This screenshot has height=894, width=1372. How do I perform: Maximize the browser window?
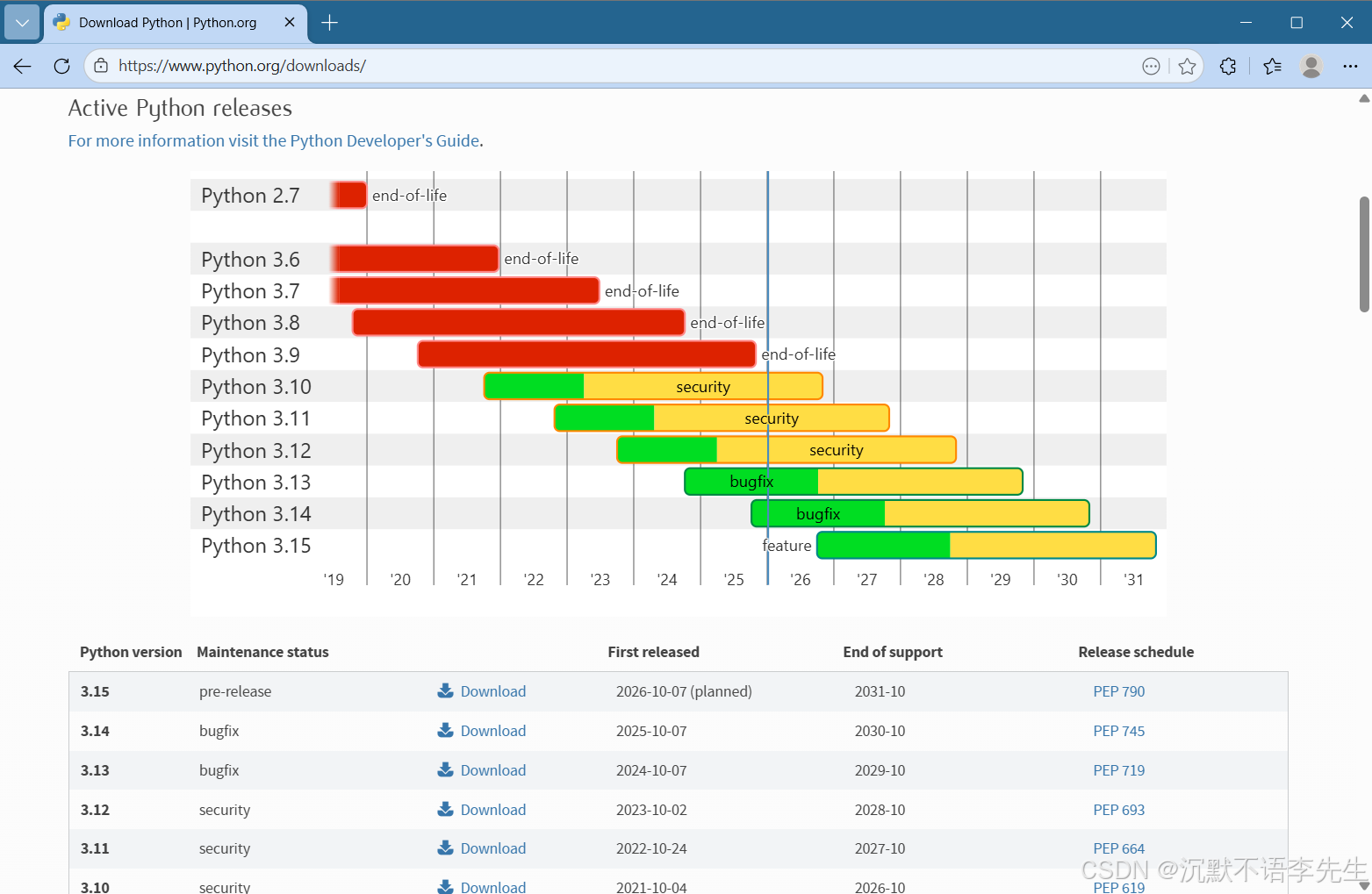[1297, 23]
